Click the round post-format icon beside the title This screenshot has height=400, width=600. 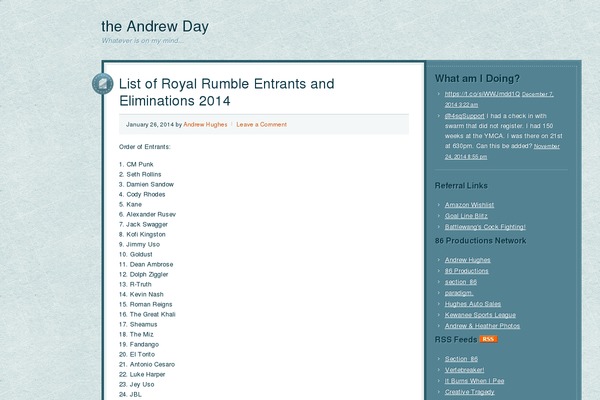103,84
